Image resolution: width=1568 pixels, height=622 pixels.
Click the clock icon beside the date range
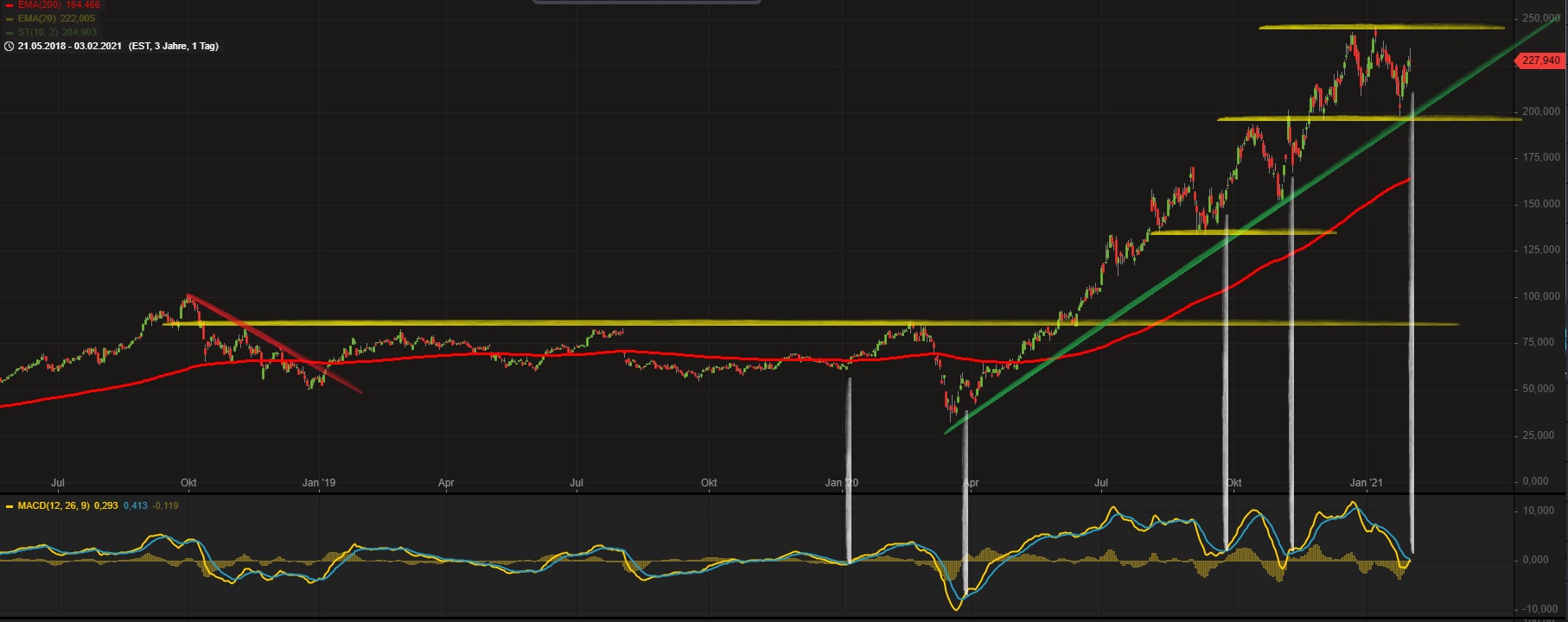coord(9,46)
